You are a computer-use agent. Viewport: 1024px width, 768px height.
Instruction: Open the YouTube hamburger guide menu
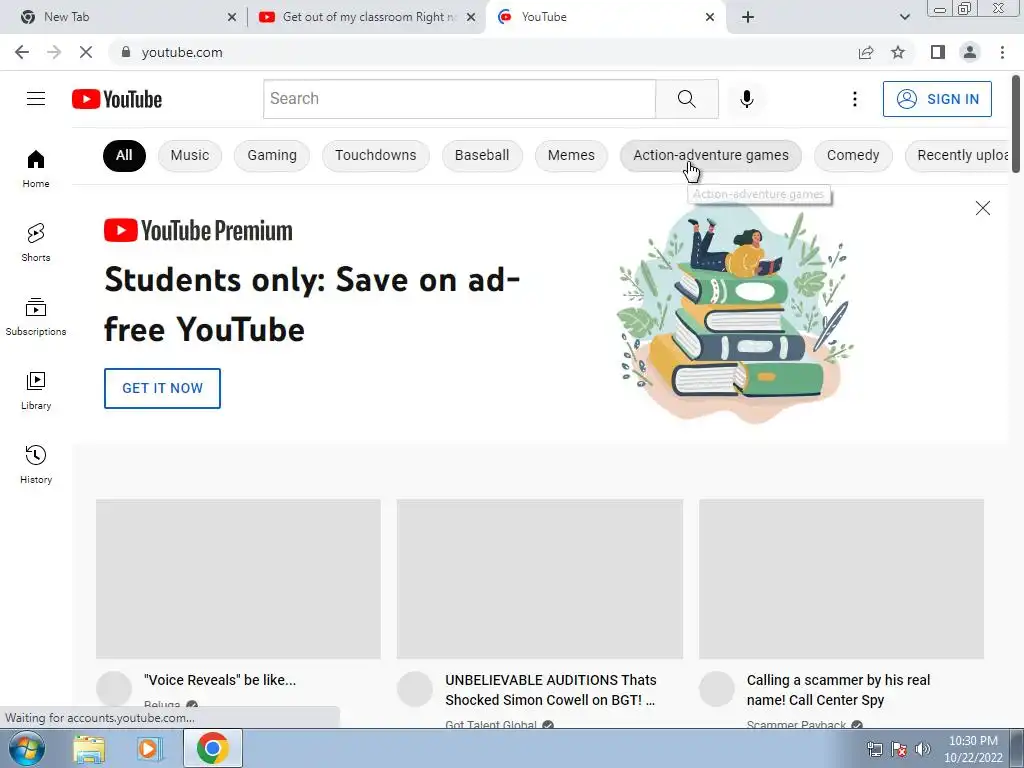[36, 99]
